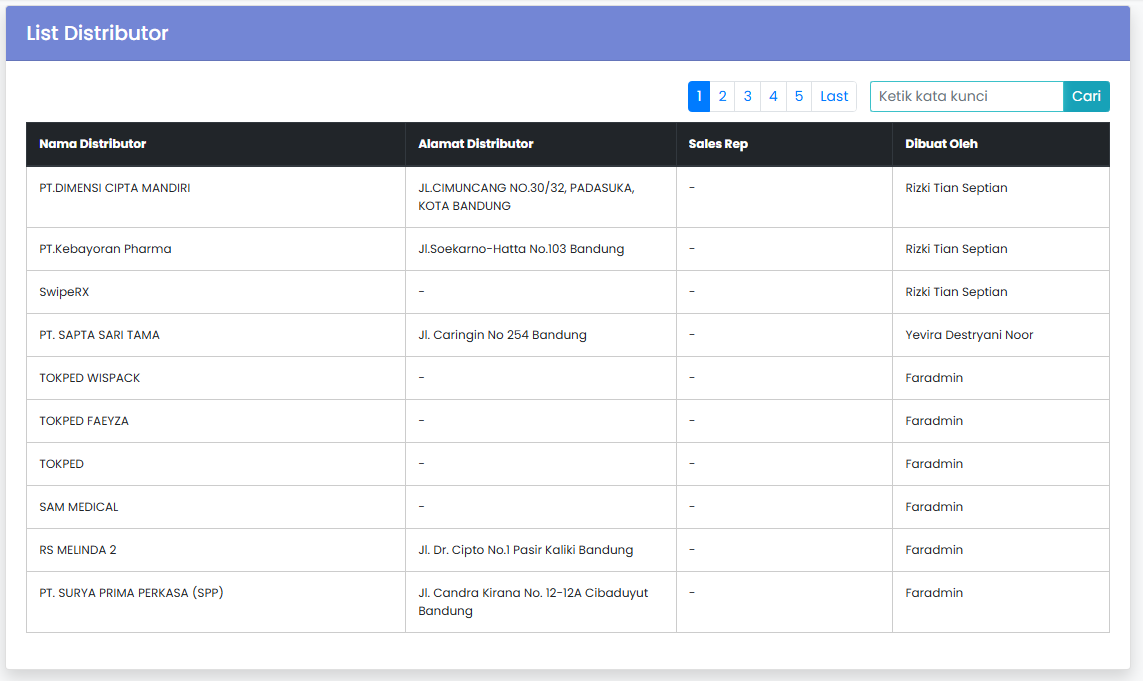Select the PT. SURYA PRIMA PERKASA (SPP) row
The width and height of the screenshot is (1143, 681).
(x=131, y=593)
